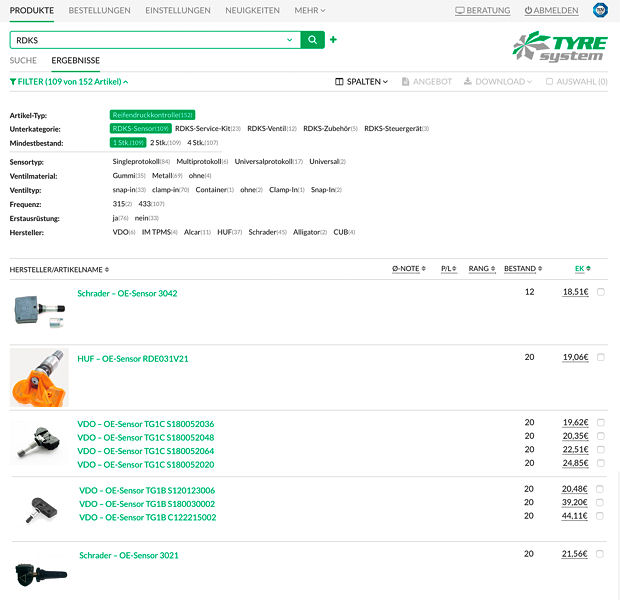
Task: Click the orange HUF sensor thumbnail
Action: pyautogui.click(x=39, y=377)
